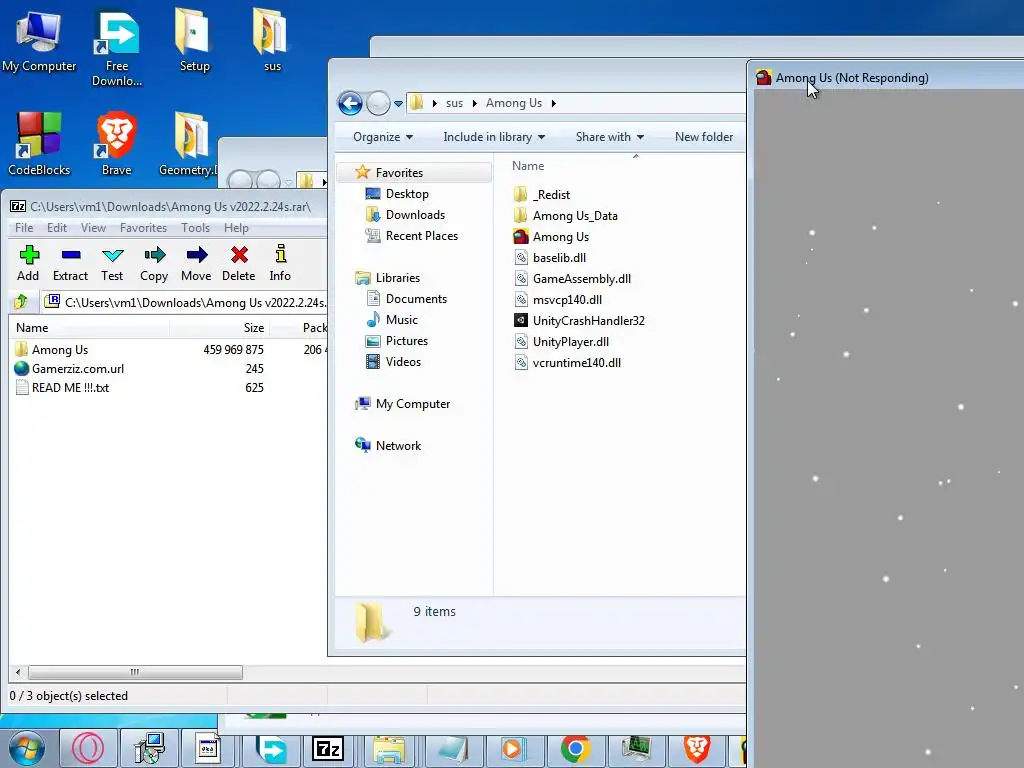Select the Free Download desktop shortcut
The height and width of the screenshot is (768, 1024).
(117, 47)
